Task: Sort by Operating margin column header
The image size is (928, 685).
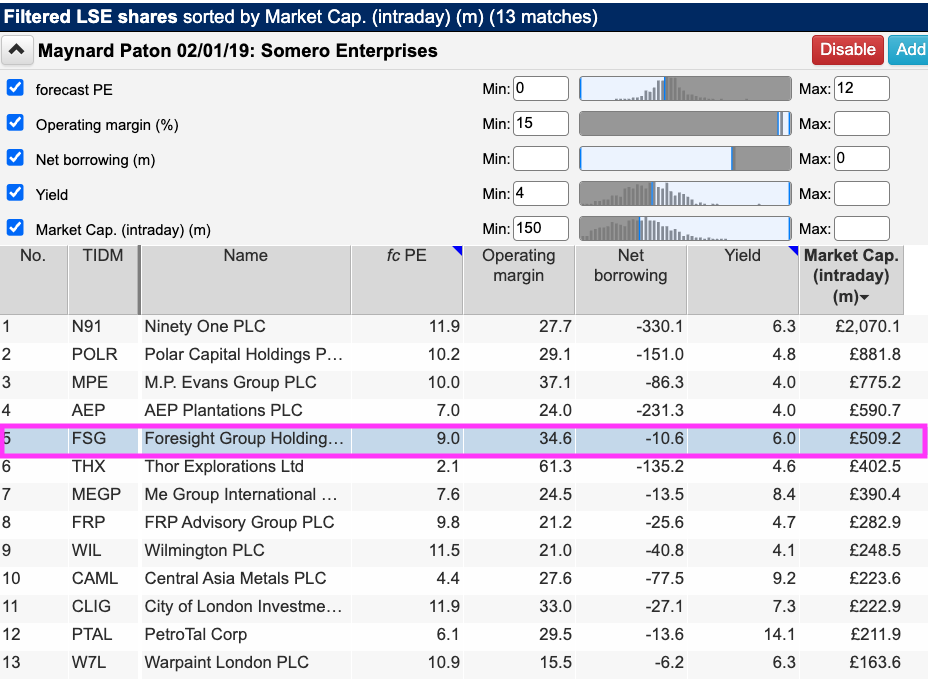Action: [x=518, y=279]
